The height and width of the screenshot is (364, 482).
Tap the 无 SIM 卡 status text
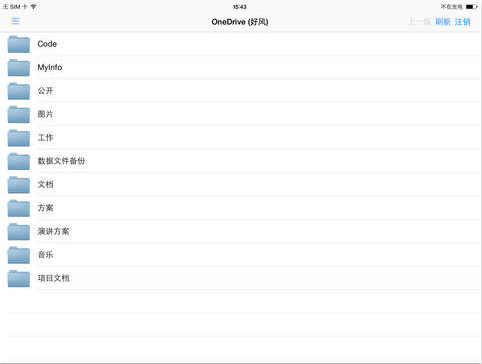(x=15, y=7)
